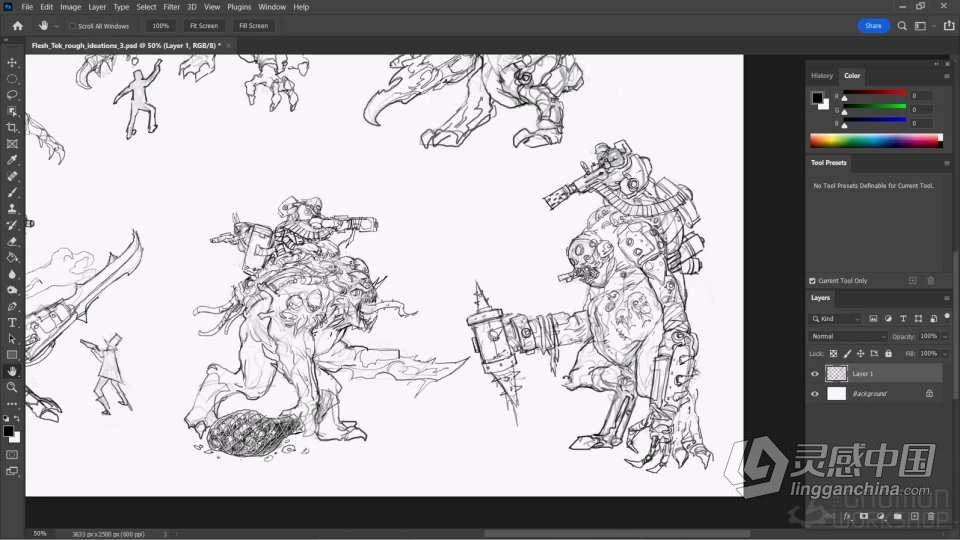This screenshot has width=960, height=540.
Task: Open the Color panel menu
Action: (x=947, y=76)
